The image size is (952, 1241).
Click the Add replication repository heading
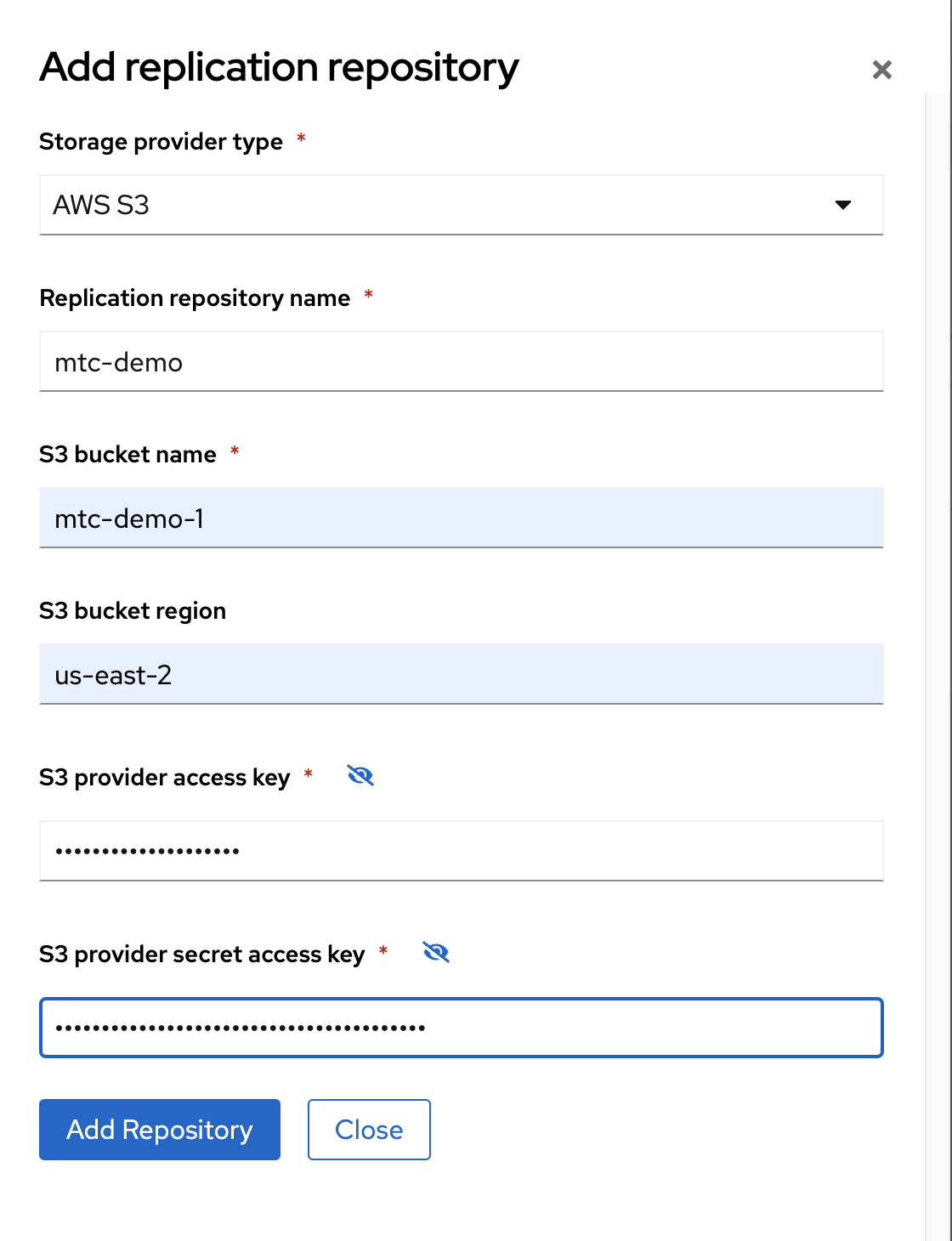279,68
